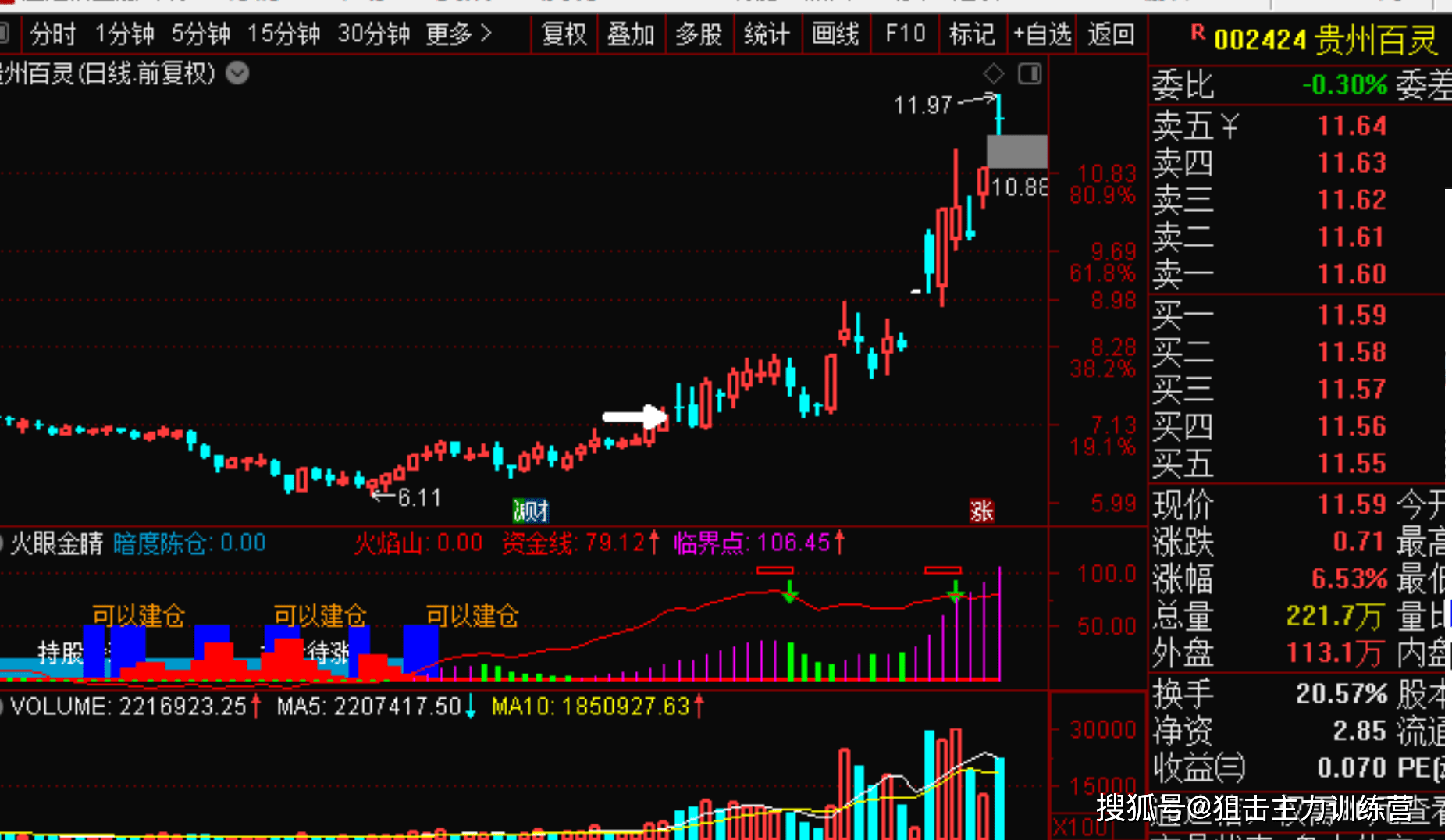This screenshot has height=840, width=1452.
Task: Click the 换手 value 20.57%
Action: coord(1342,693)
